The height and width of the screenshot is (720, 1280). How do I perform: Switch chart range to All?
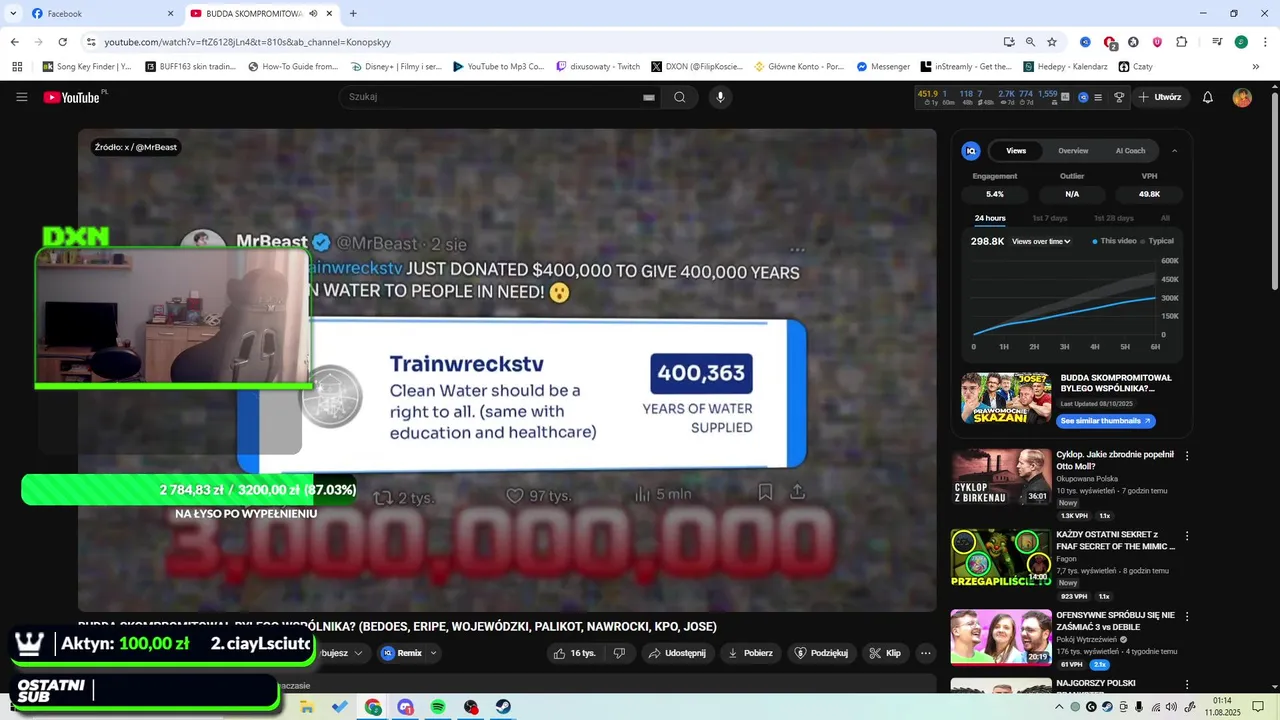point(1165,218)
